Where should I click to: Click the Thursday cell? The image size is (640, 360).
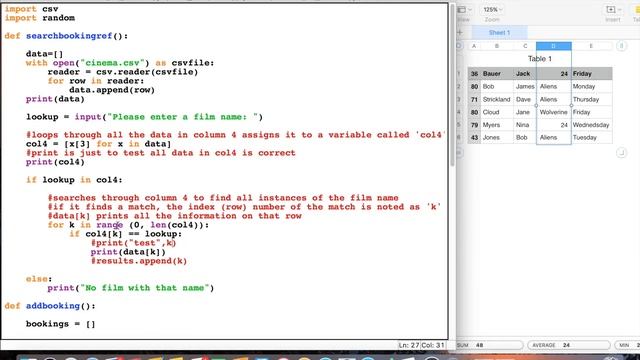click(591, 99)
